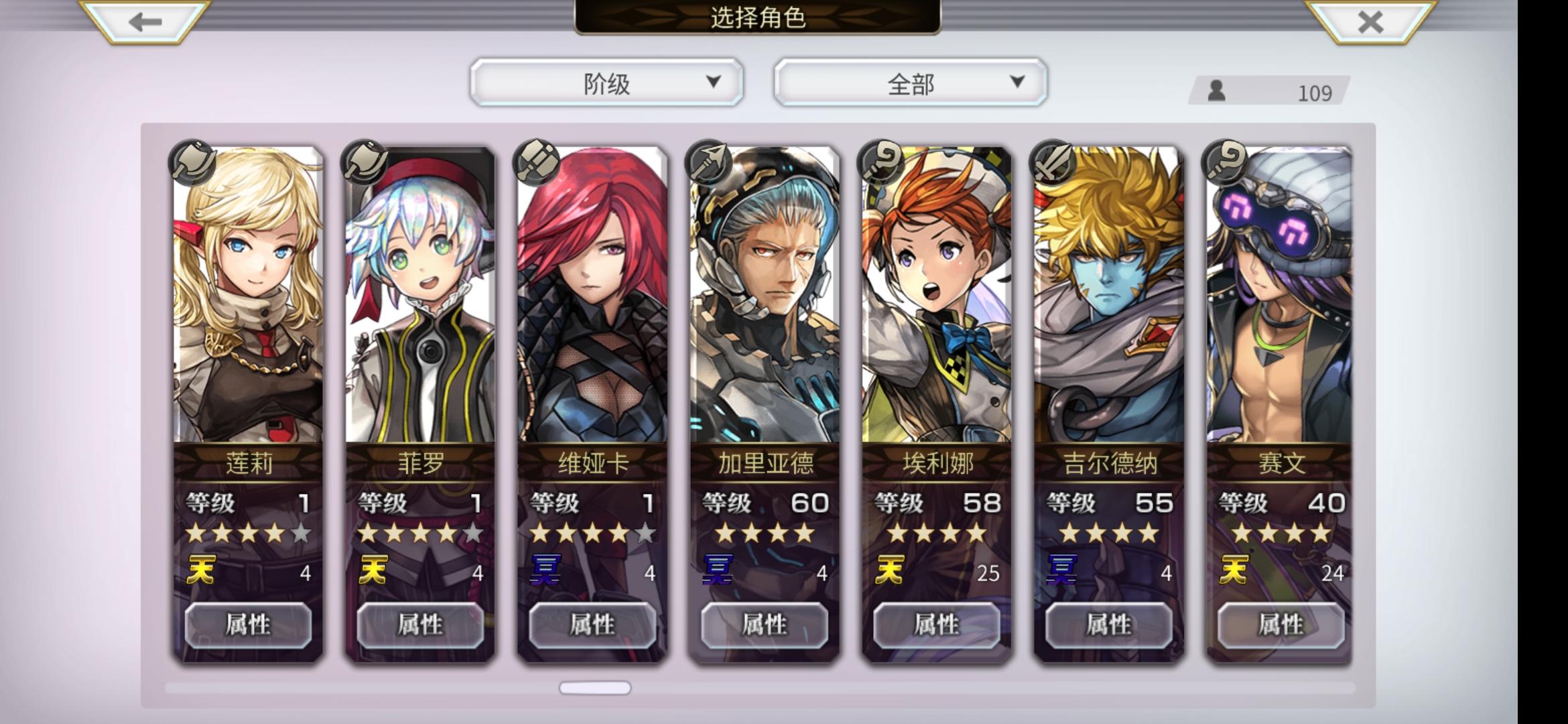
Task: Open the 全部 filter dropdown
Action: click(x=910, y=82)
